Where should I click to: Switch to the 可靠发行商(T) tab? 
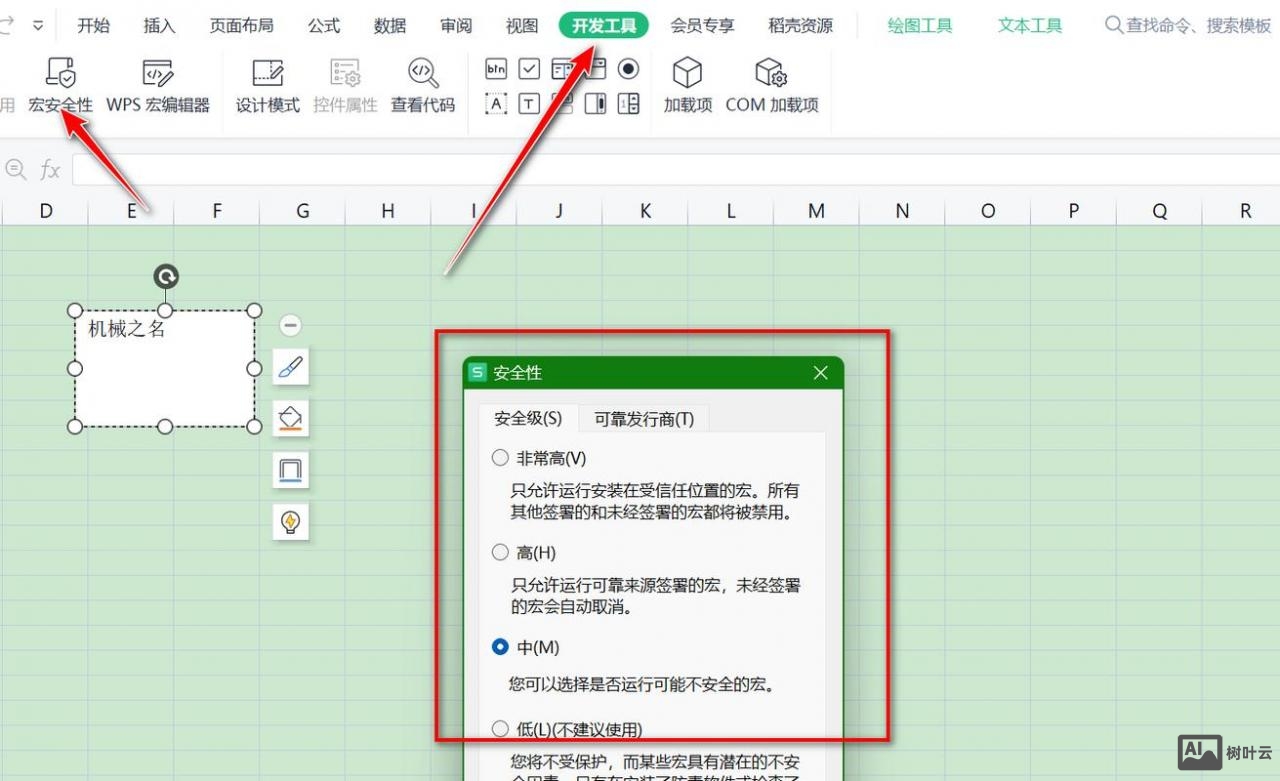point(644,419)
